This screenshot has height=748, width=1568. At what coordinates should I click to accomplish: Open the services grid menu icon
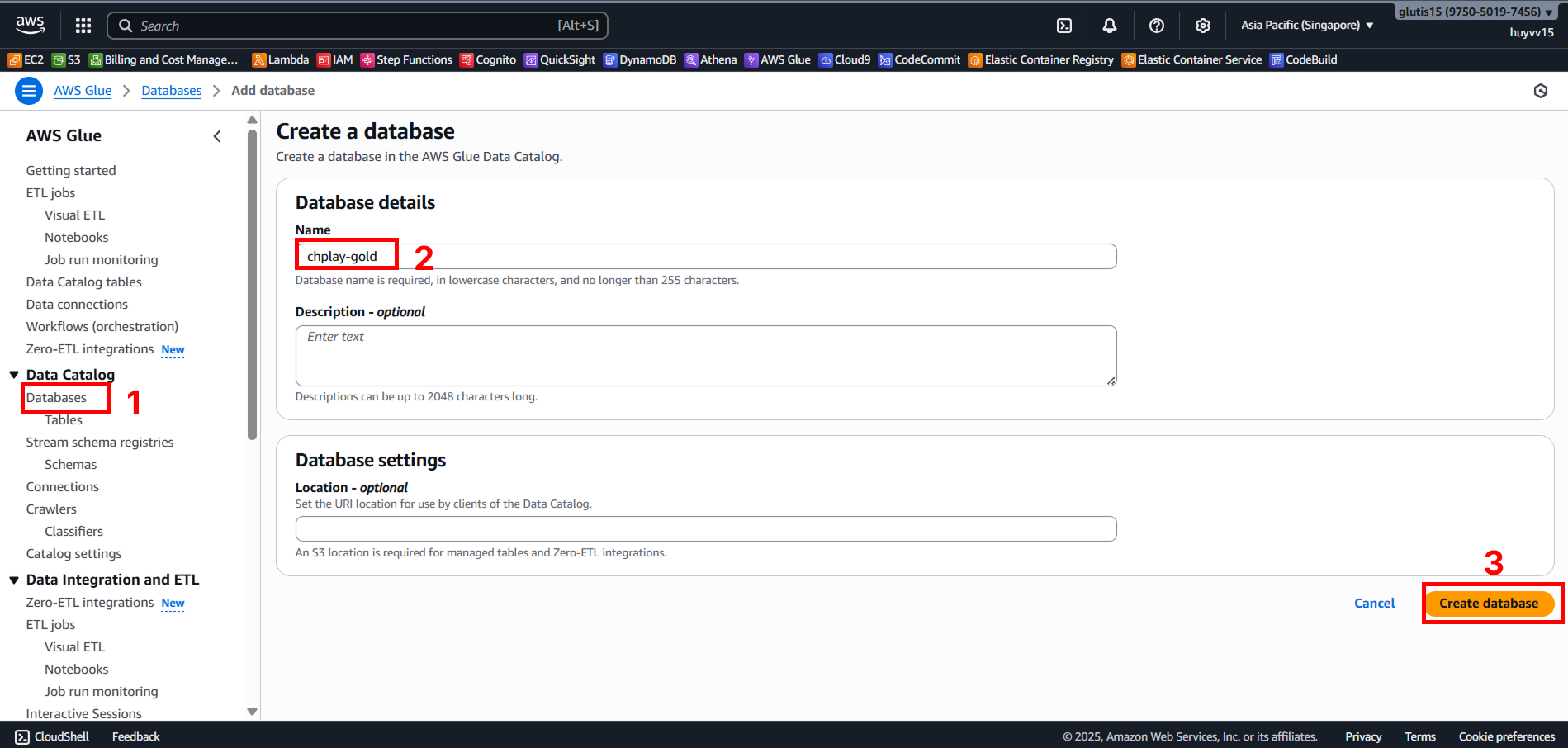click(83, 26)
